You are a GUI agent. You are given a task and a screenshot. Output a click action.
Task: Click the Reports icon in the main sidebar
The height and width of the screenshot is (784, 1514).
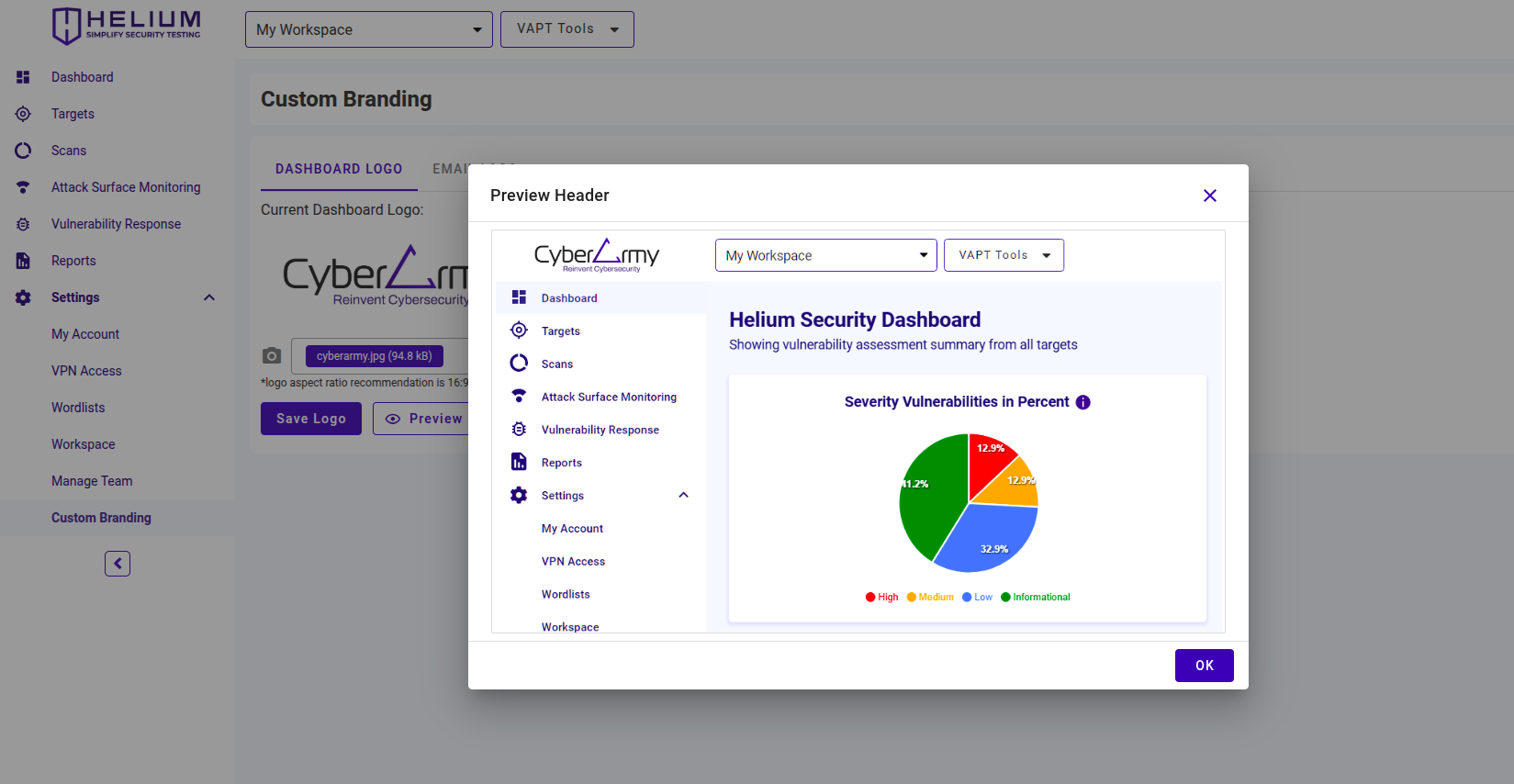pyautogui.click(x=23, y=261)
